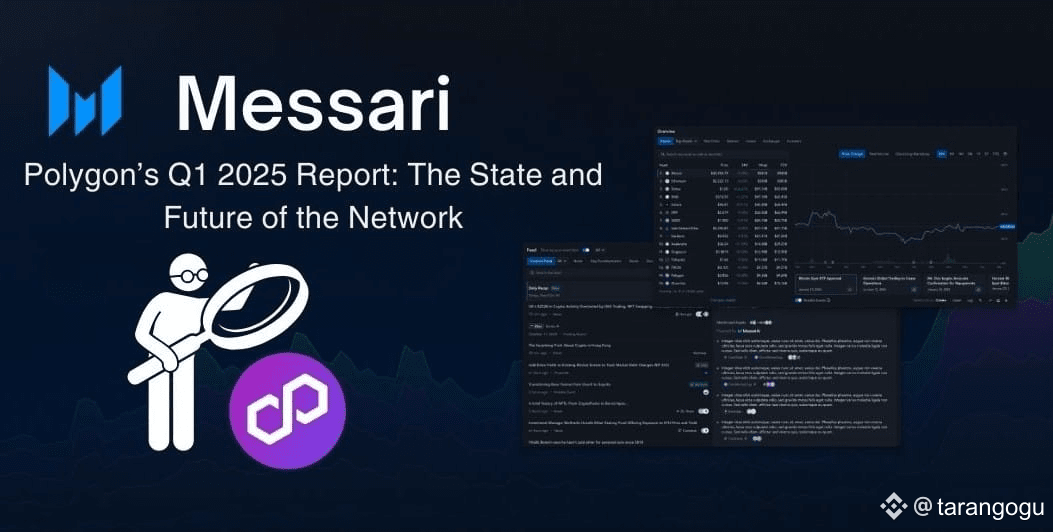Open the Bitcoin Spot ETF Approval event card
Viewport: 1053px width, 532px height.
tap(826, 282)
